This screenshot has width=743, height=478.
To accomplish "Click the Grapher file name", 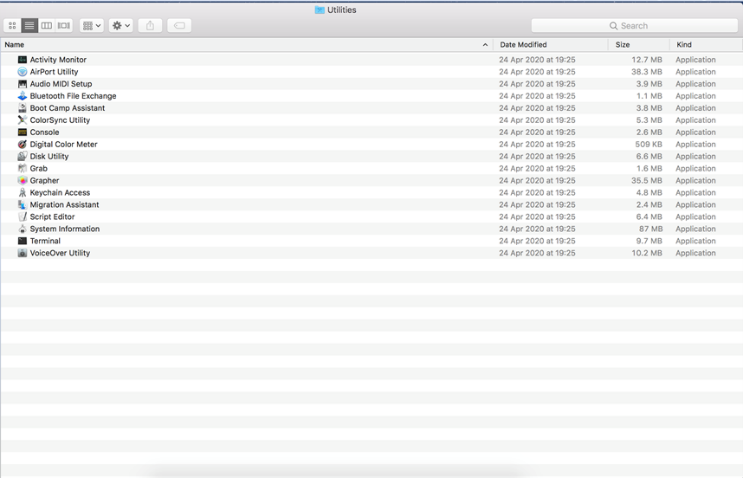I will point(45,180).
